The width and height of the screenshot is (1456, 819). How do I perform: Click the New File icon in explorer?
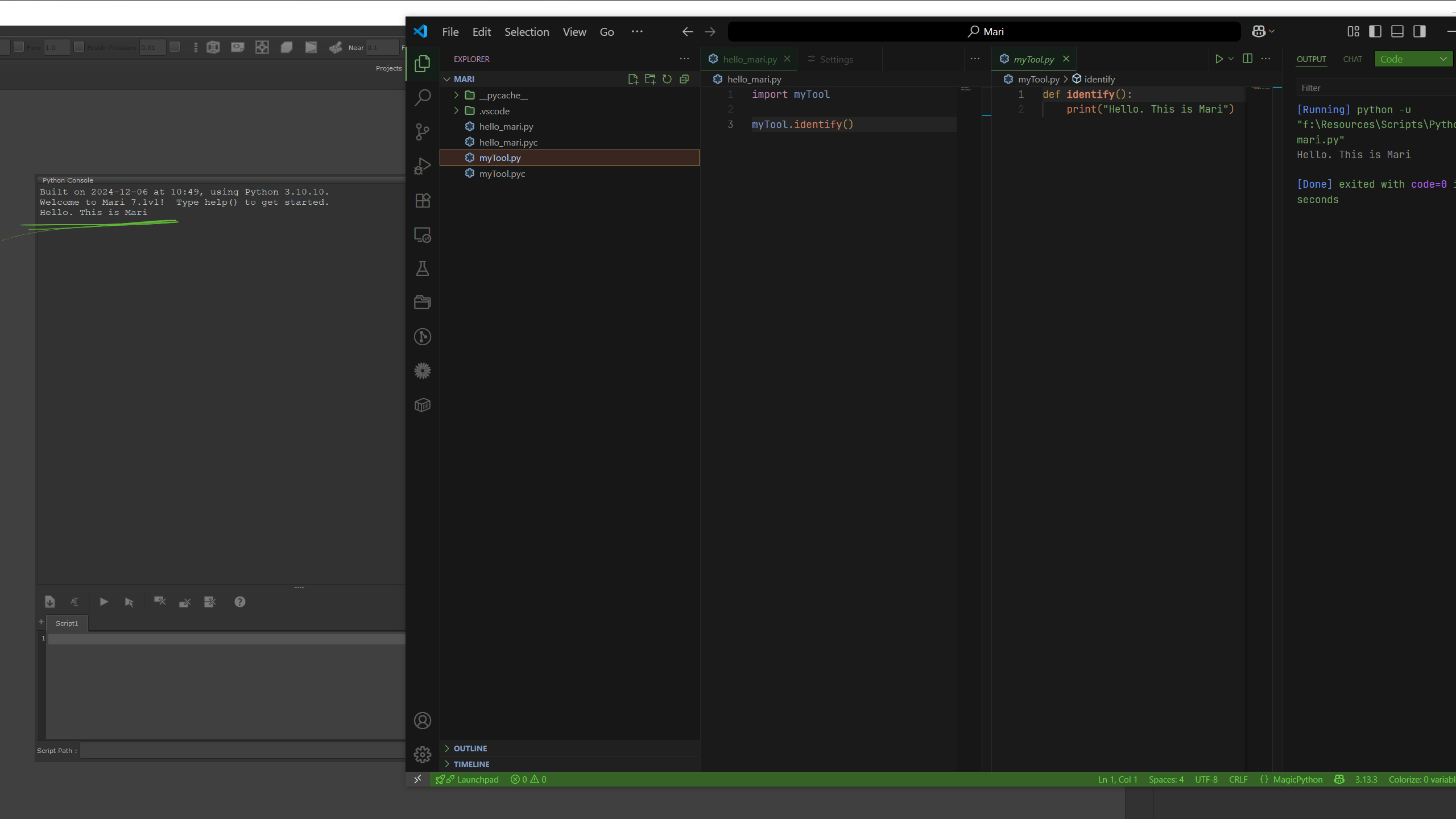632,79
